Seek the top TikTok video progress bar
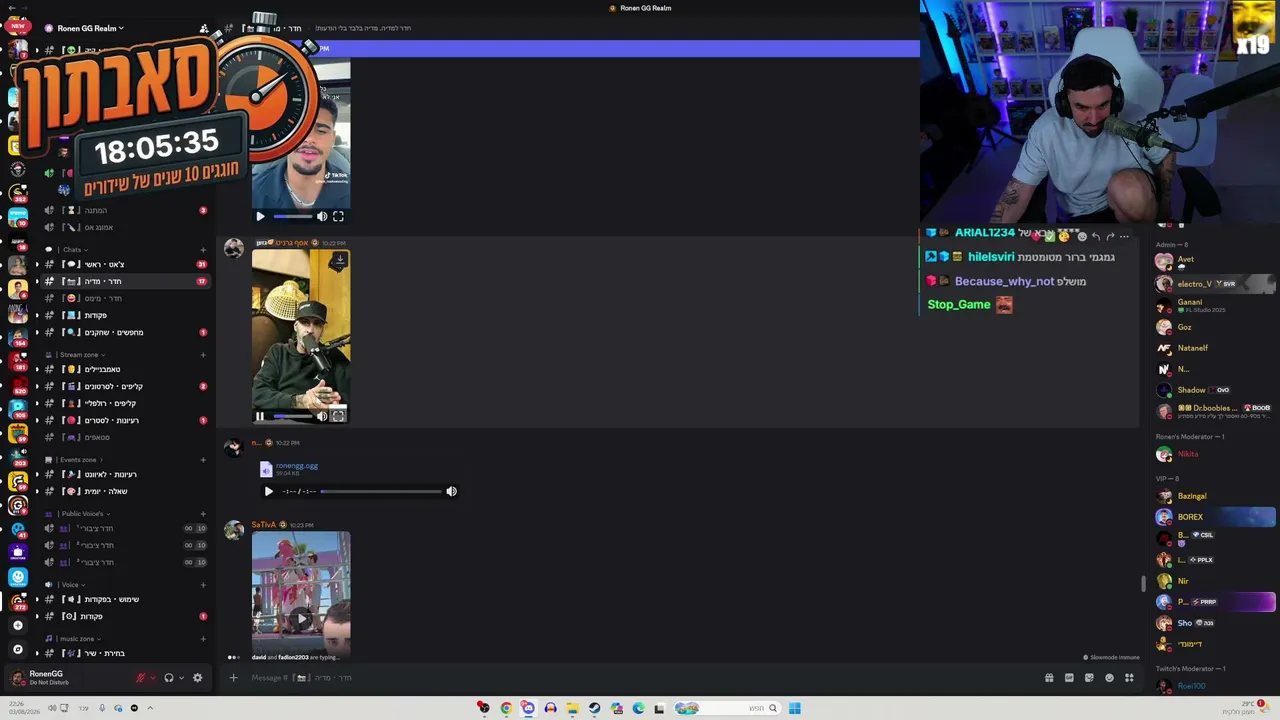Viewport: 1280px width, 720px height. 292,216
